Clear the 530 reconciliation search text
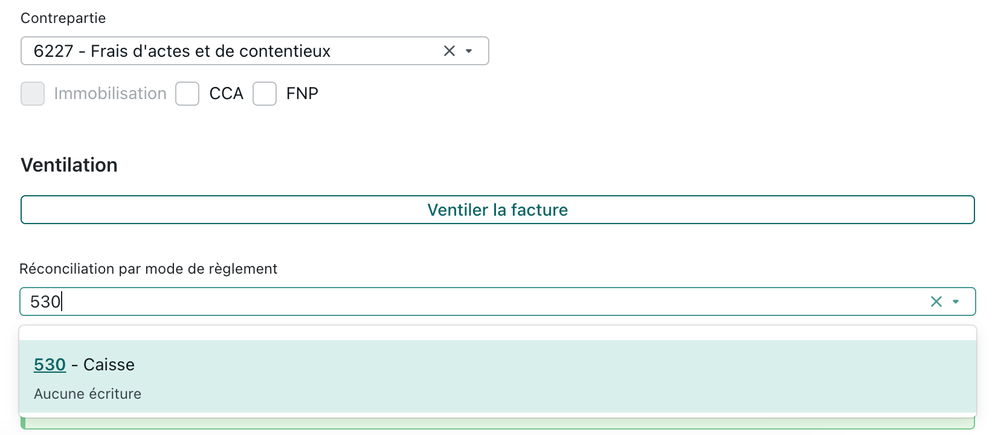Screen dimensions: 998x435 (936, 302)
